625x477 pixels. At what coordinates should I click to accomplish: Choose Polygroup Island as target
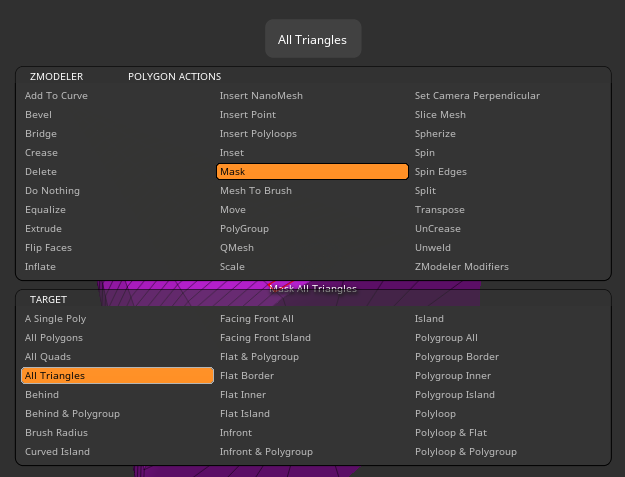455,395
